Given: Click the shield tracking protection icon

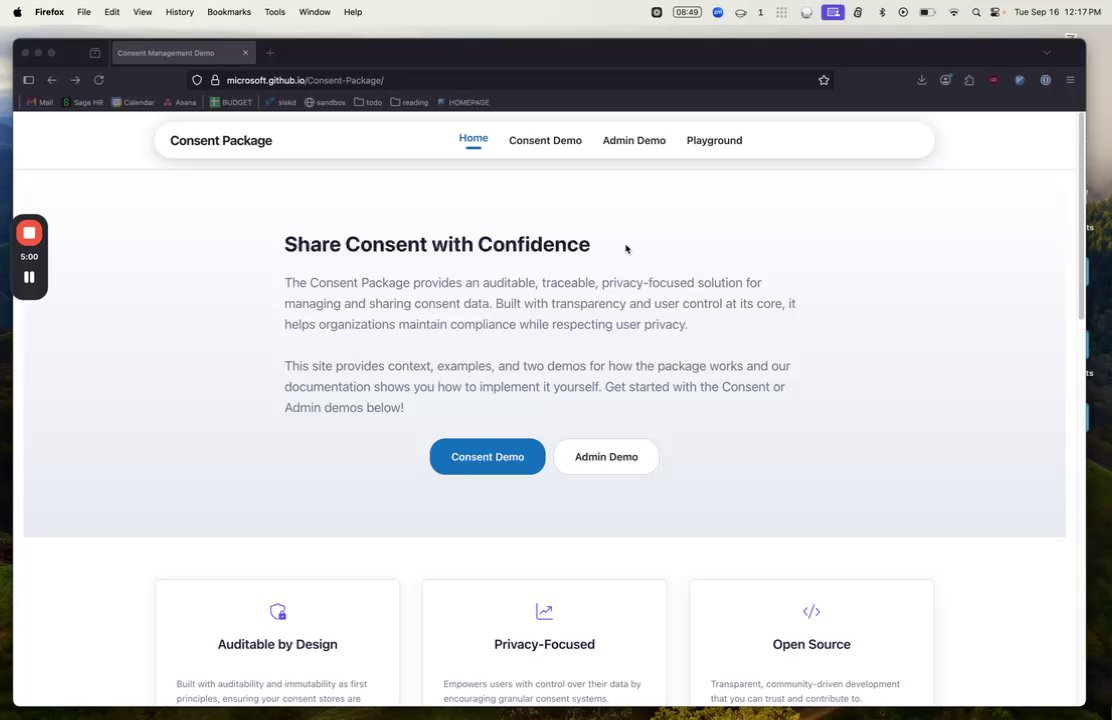Looking at the screenshot, I should coord(197,80).
